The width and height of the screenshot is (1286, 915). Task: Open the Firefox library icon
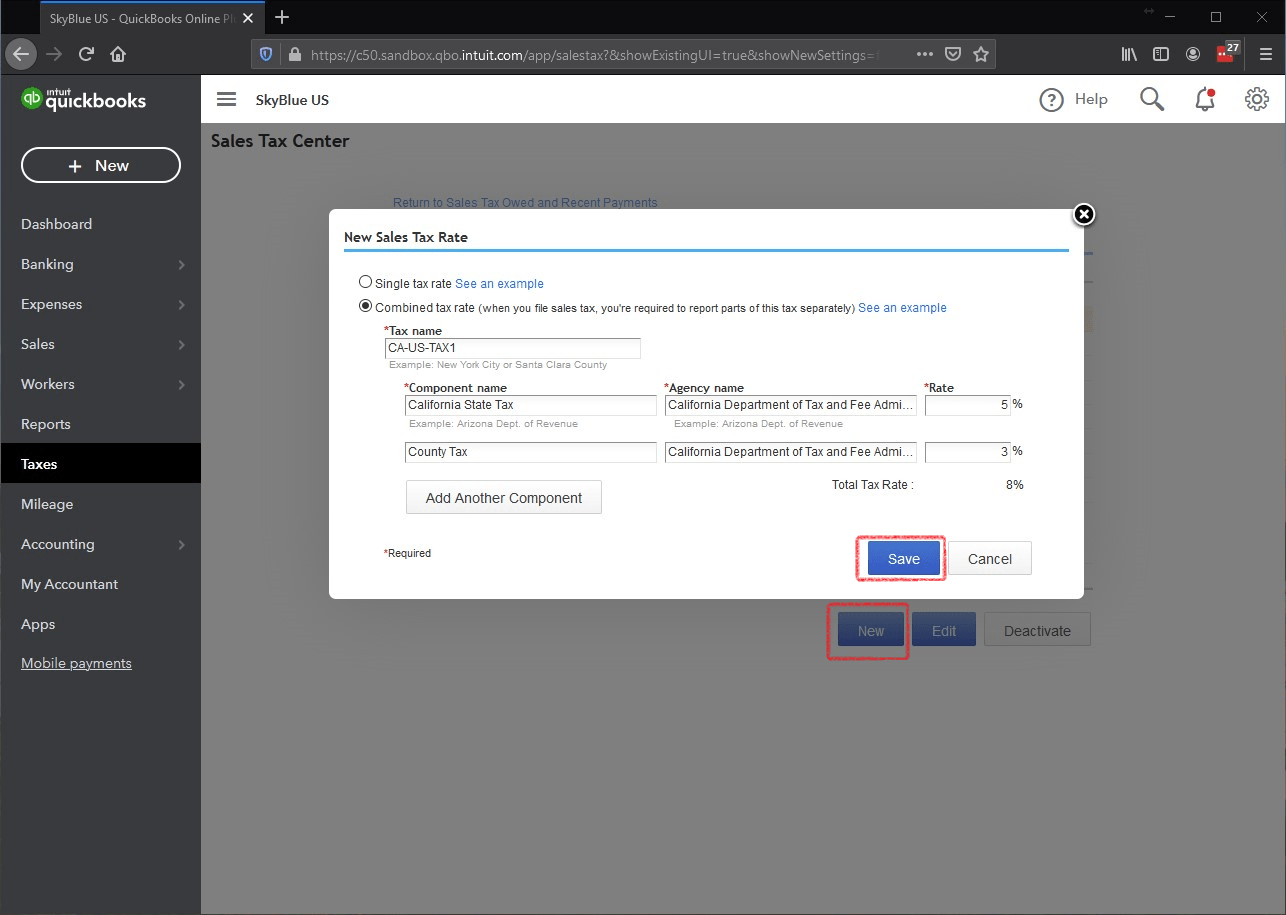pos(1129,54)
